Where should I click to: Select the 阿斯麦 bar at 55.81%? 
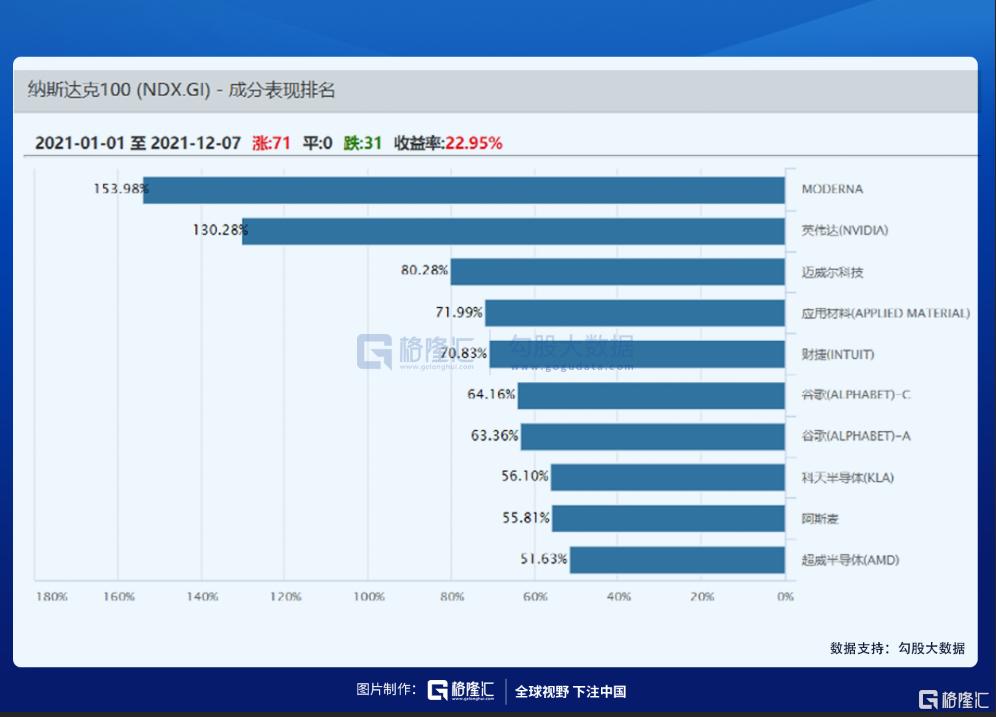point(668,518)
